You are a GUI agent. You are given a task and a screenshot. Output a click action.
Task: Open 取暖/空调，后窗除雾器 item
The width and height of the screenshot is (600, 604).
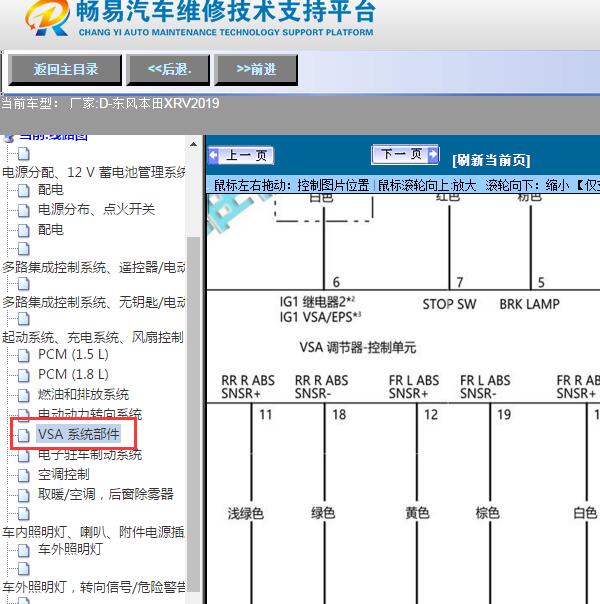tap(106, 494)
